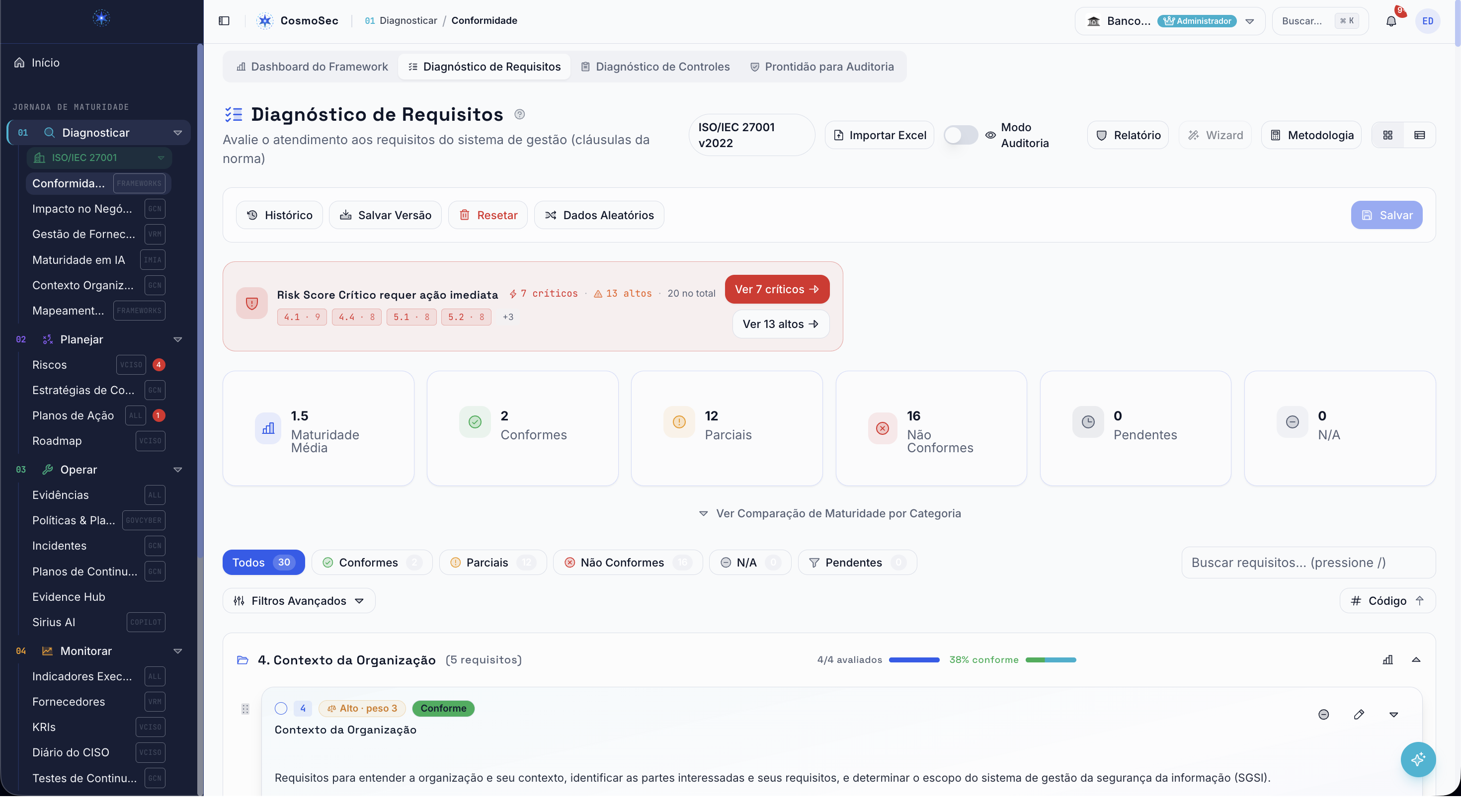Collapse the Operar sidebar section
This screenshot has height=812, width=1461.
click(x=177, y=470)
